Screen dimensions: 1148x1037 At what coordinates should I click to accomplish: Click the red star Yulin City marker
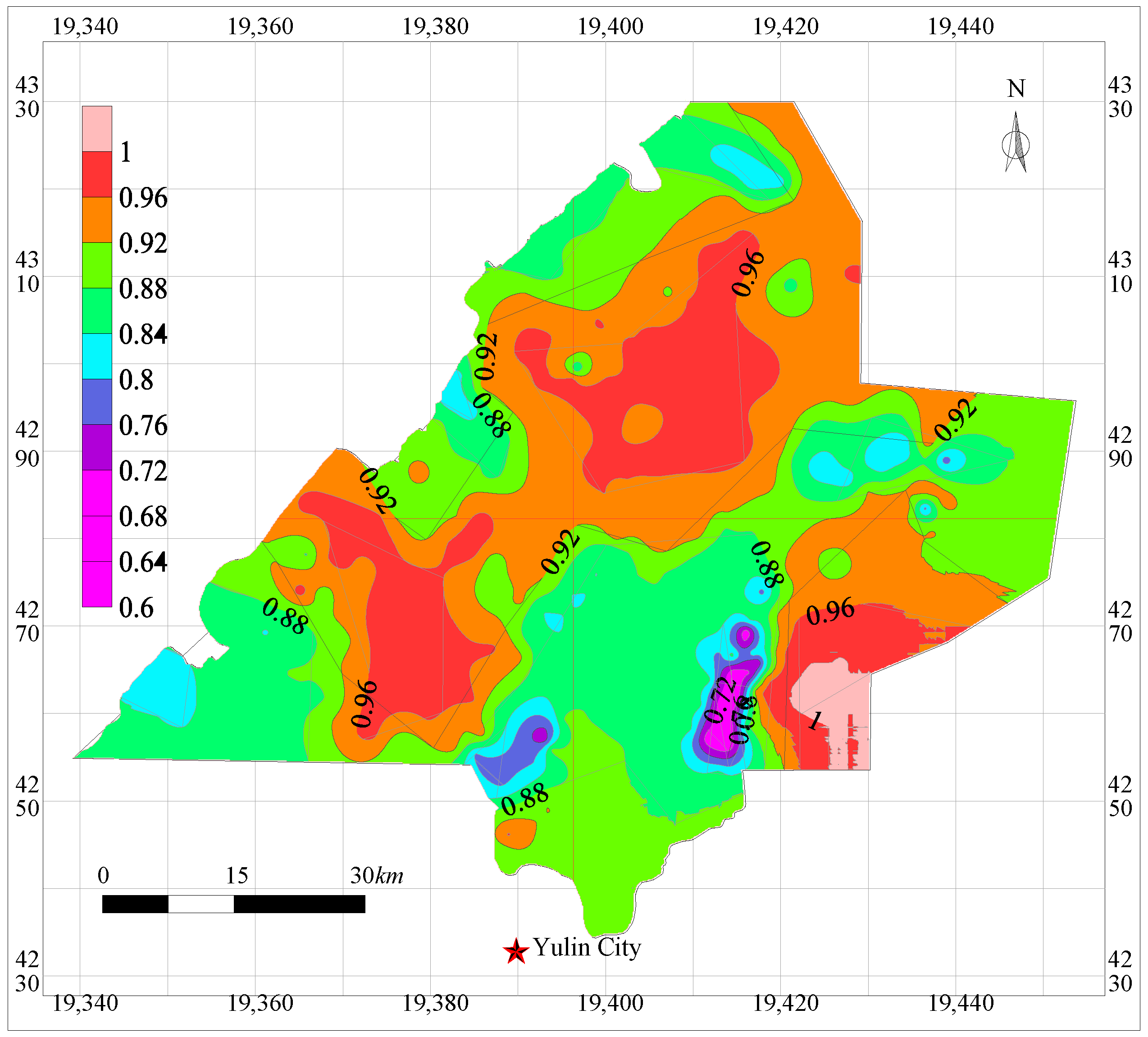[x=516, y=951]
